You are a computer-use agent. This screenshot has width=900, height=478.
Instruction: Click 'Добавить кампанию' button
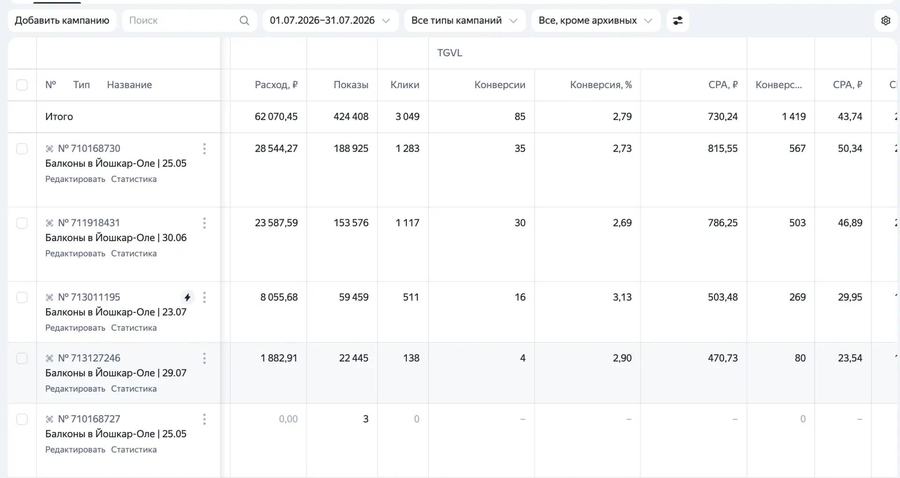[x=62, y=21]
